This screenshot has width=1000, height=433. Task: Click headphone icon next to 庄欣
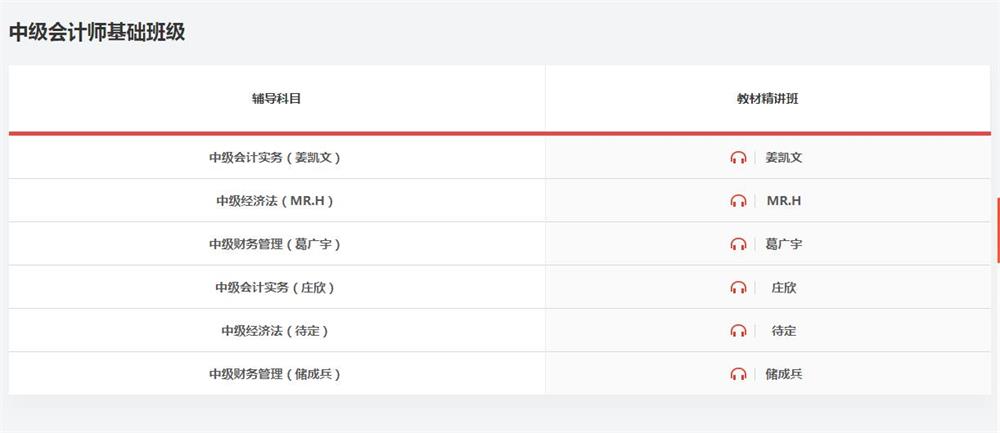738,288
